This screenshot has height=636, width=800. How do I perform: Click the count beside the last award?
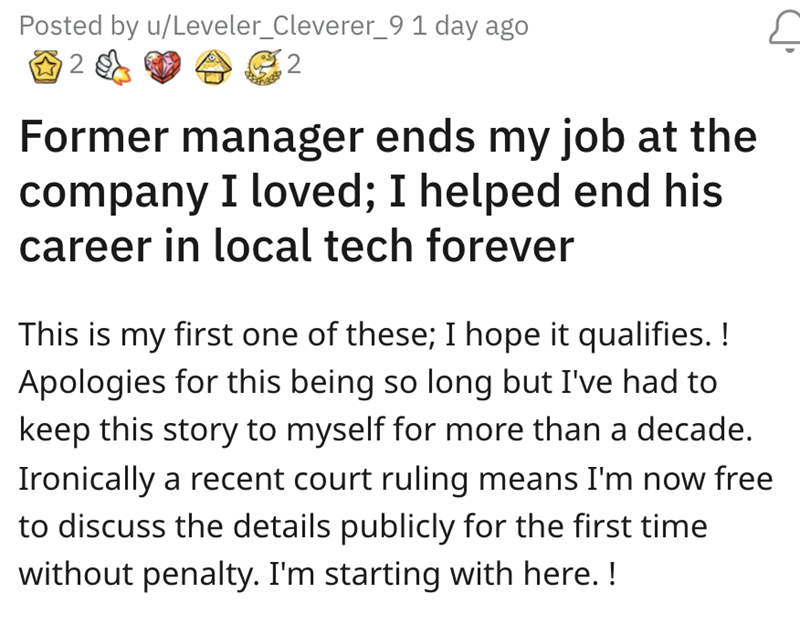(x=292, y=67)
